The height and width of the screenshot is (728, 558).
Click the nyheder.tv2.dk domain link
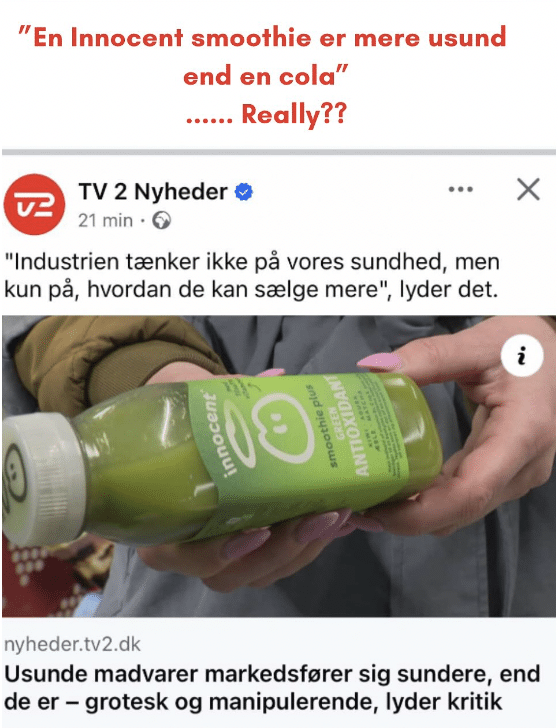point(72,644)
